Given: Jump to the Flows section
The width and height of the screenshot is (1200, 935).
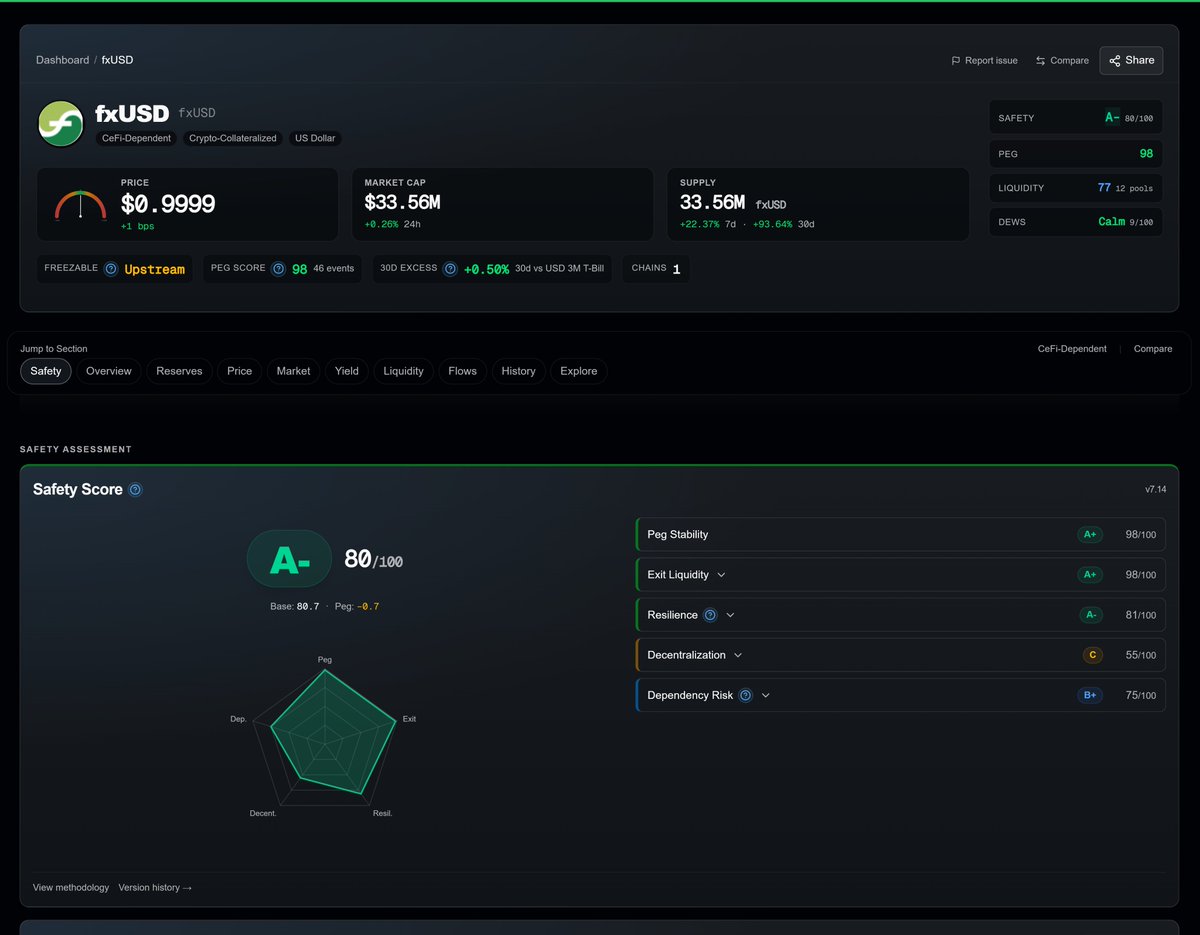Looking at the screenshot, I should pyautogui.click(x=463, y=371).
